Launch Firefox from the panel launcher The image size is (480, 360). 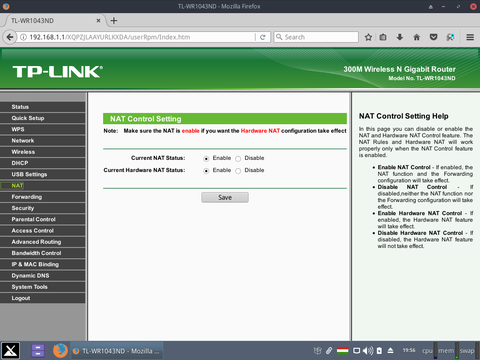point(60,351)
